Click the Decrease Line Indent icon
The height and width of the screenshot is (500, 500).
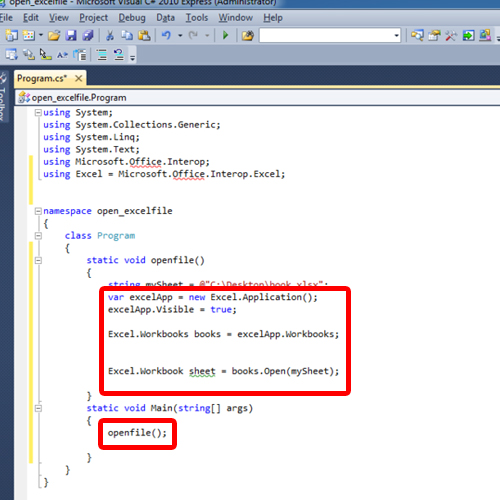[80, 55]
